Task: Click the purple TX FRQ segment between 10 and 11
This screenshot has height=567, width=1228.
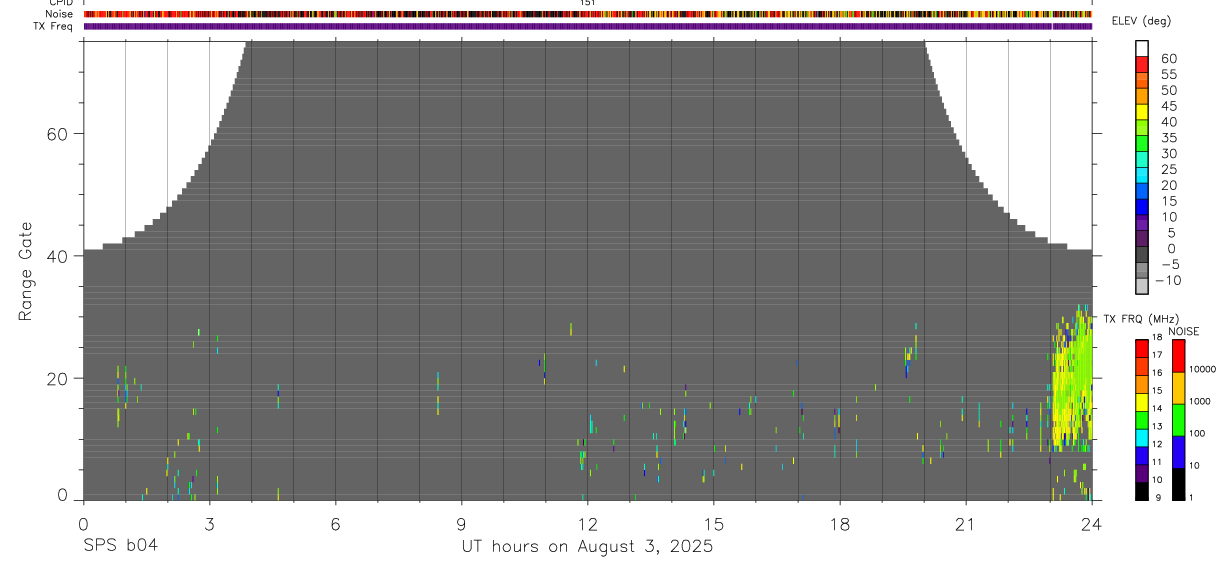Action: pos(1142,473)
